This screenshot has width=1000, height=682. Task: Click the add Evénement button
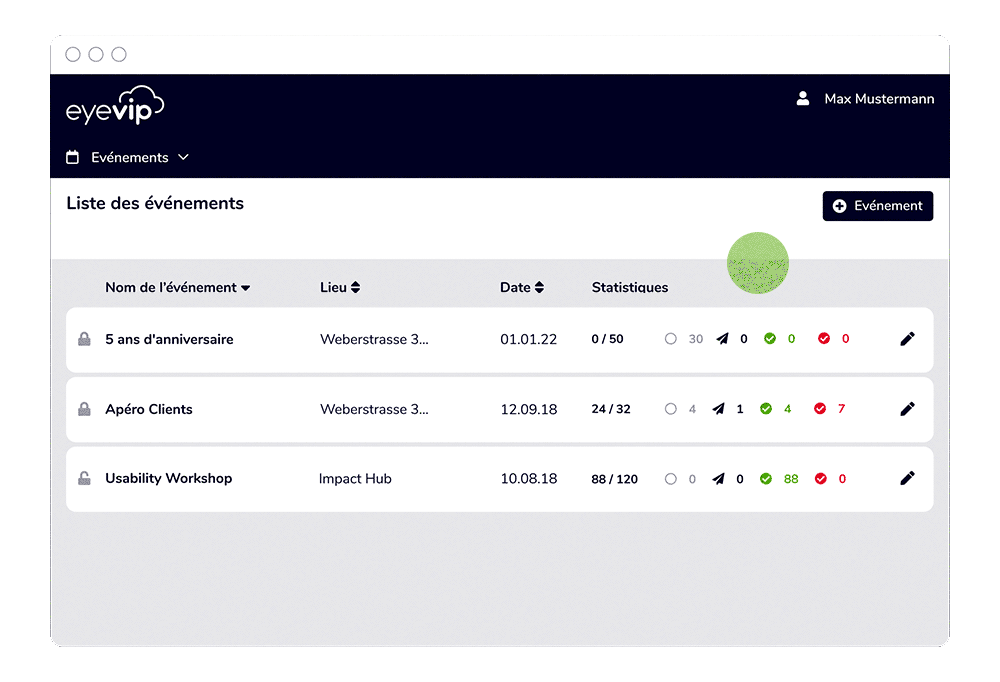(877, 206)
